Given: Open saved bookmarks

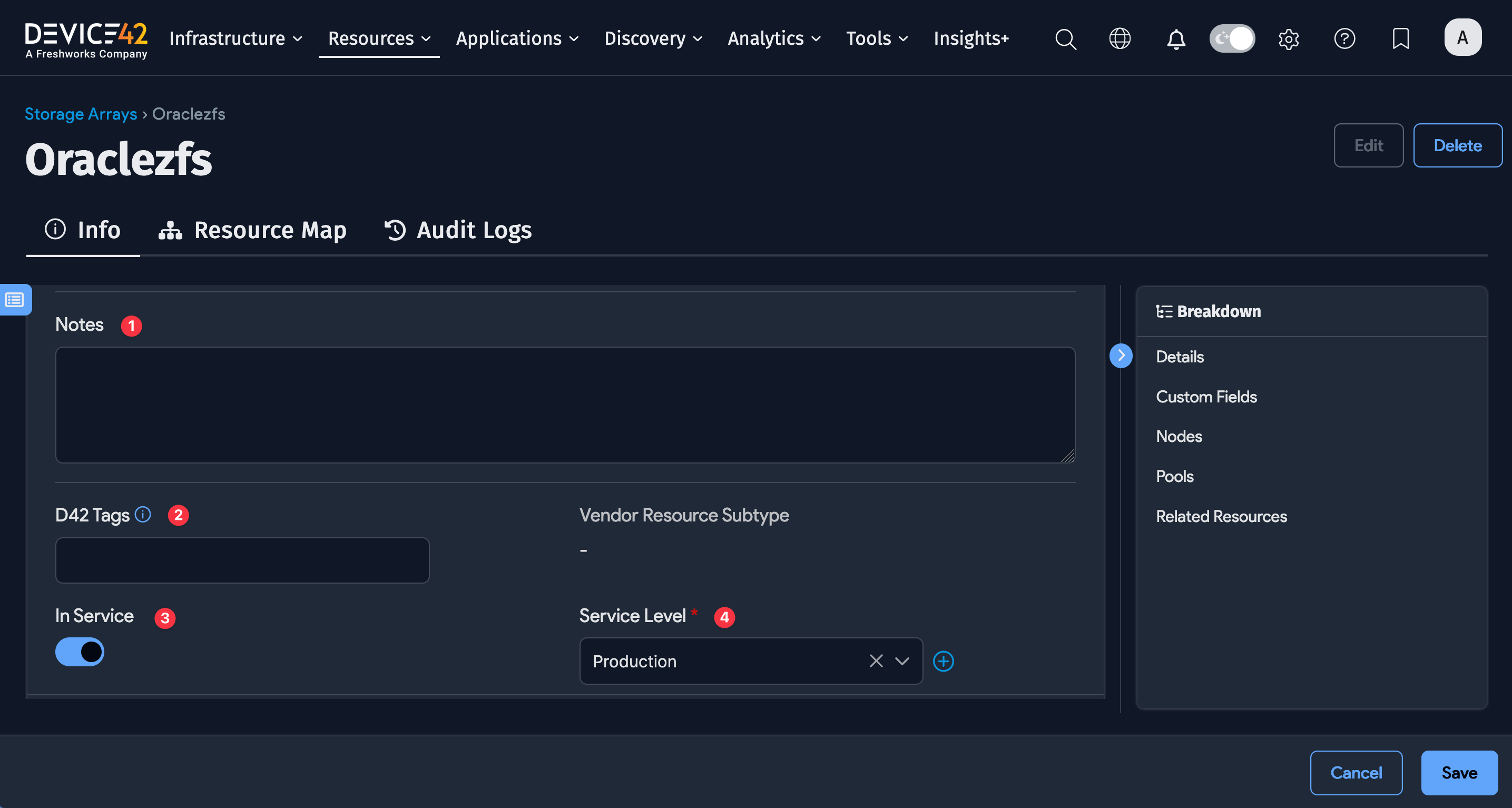Looking at the screenshot, I should [1401, 39].
